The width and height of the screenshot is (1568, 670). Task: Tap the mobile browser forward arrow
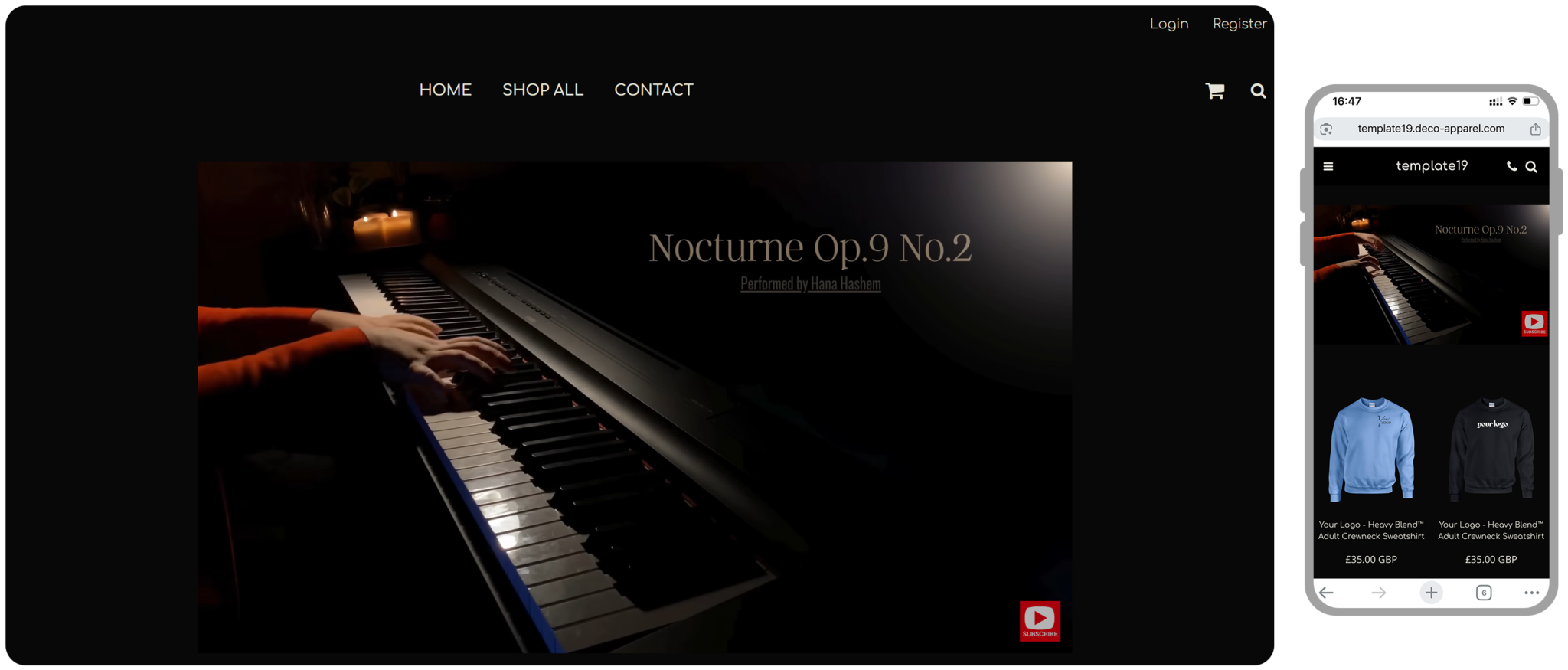click(x=1378, y=593)
